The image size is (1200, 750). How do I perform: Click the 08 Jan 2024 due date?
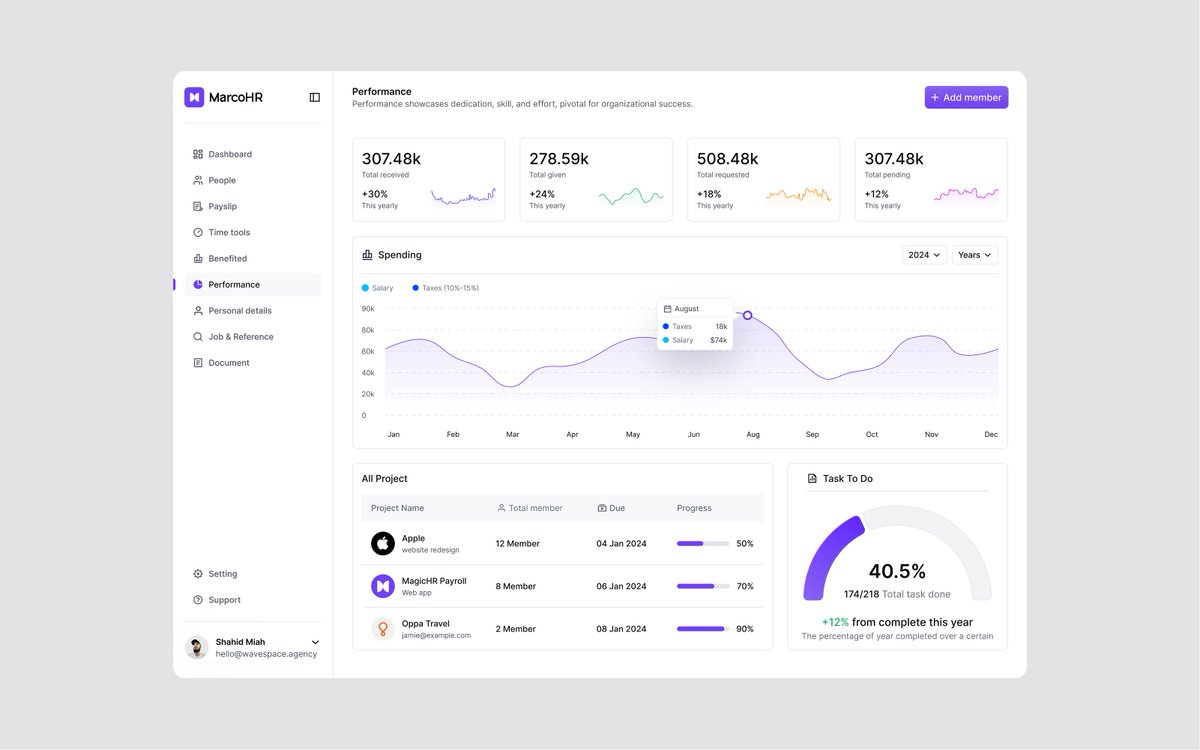point(622,629)
